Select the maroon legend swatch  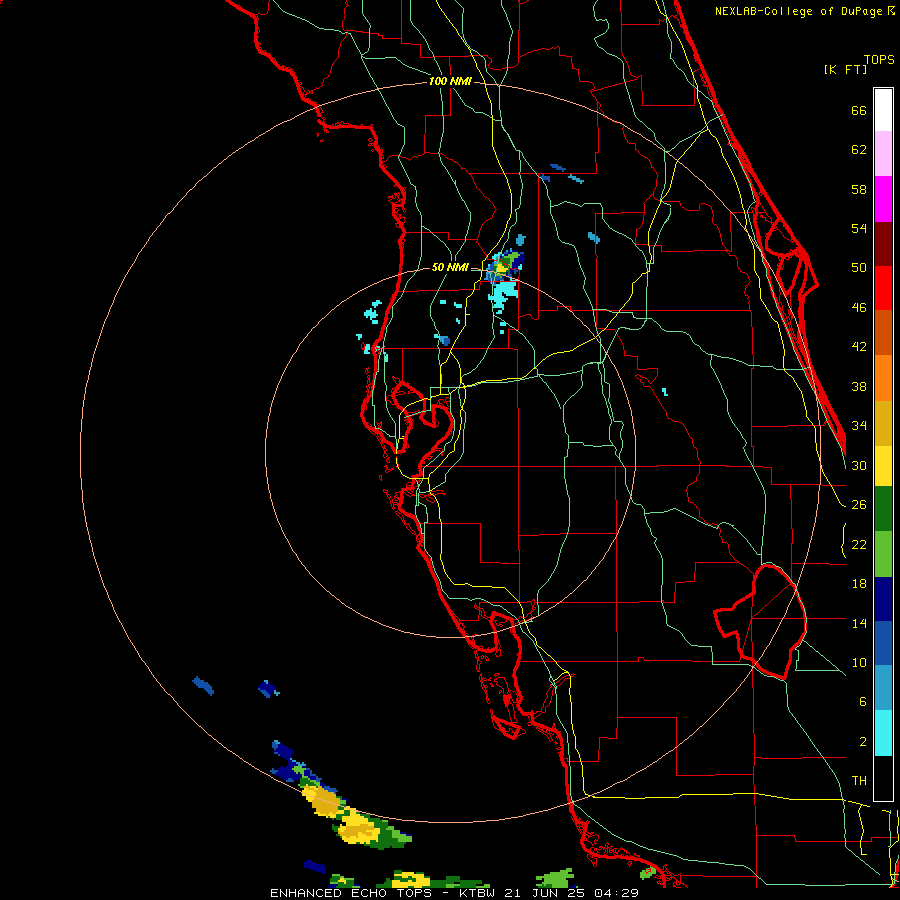coord(883,244)
